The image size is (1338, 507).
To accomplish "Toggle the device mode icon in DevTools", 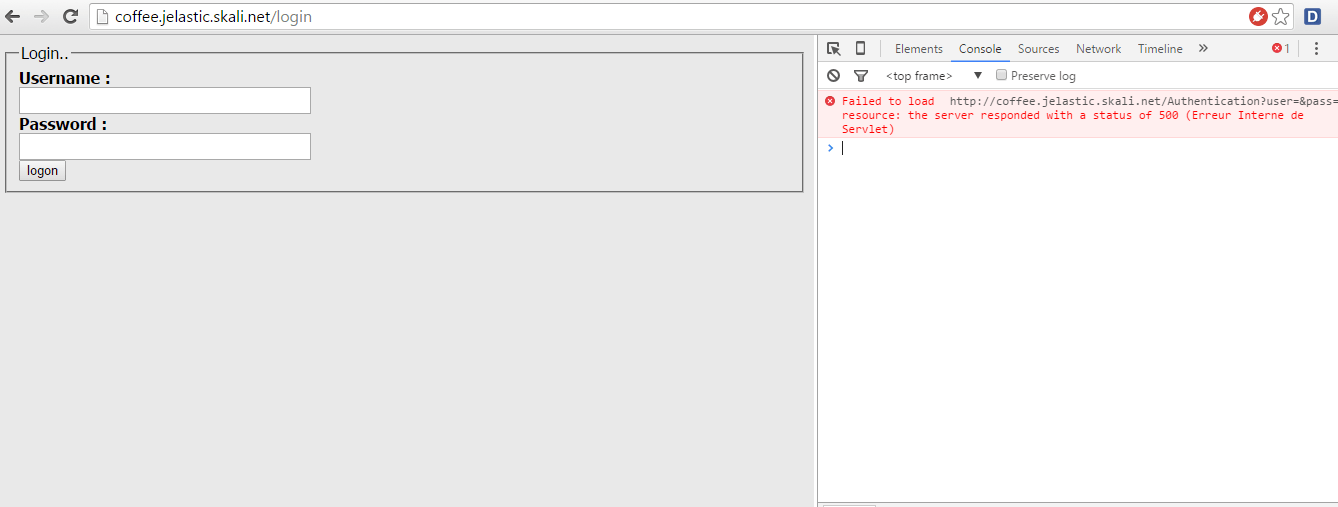I will (x=860, y=48).
